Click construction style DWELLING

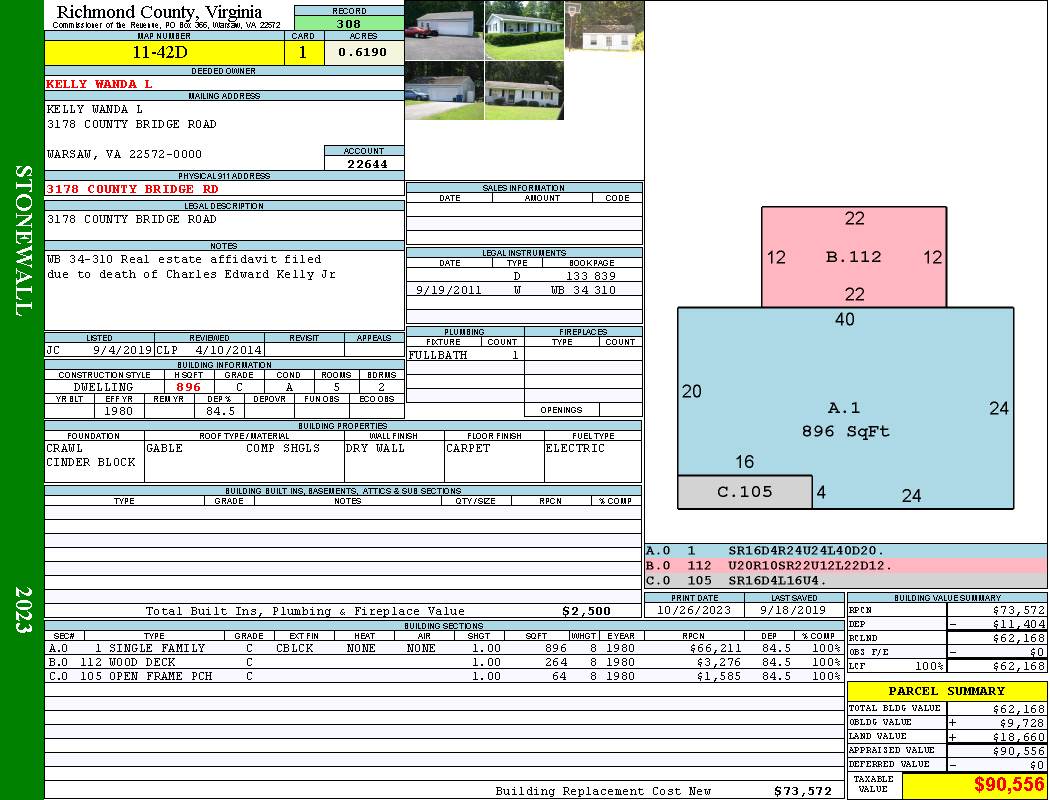pyautogui.click(x=103, y=387)
